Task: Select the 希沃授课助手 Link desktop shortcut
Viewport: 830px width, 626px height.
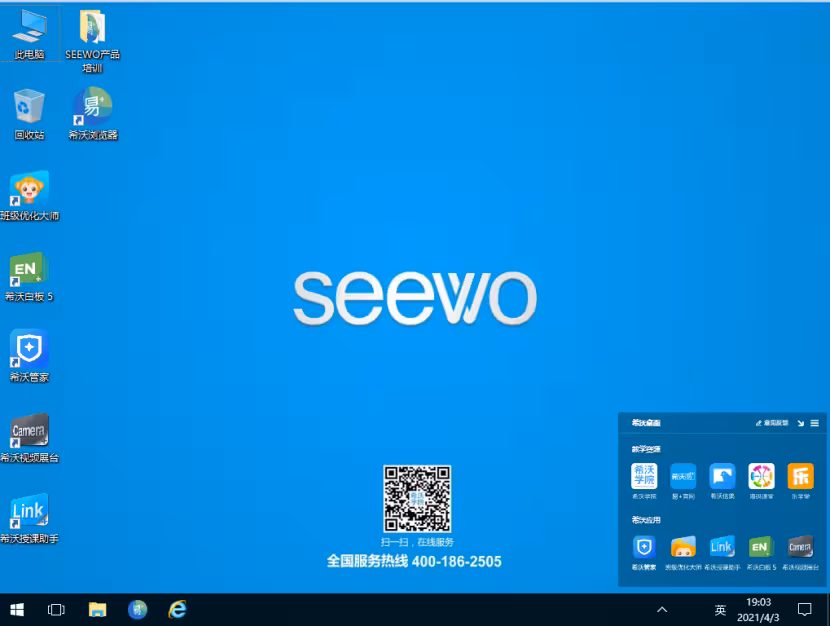Action: [29, 519]
